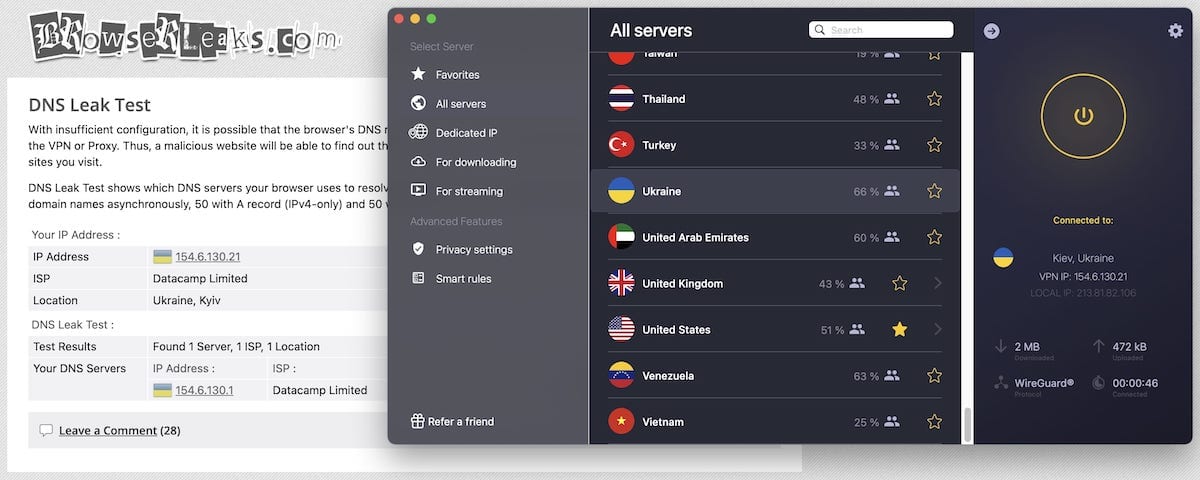This screenshot has height=480, width=1200.
Task: Click the upload arrow icon beside 472 kB
Action: click(x=1098, y=346)
